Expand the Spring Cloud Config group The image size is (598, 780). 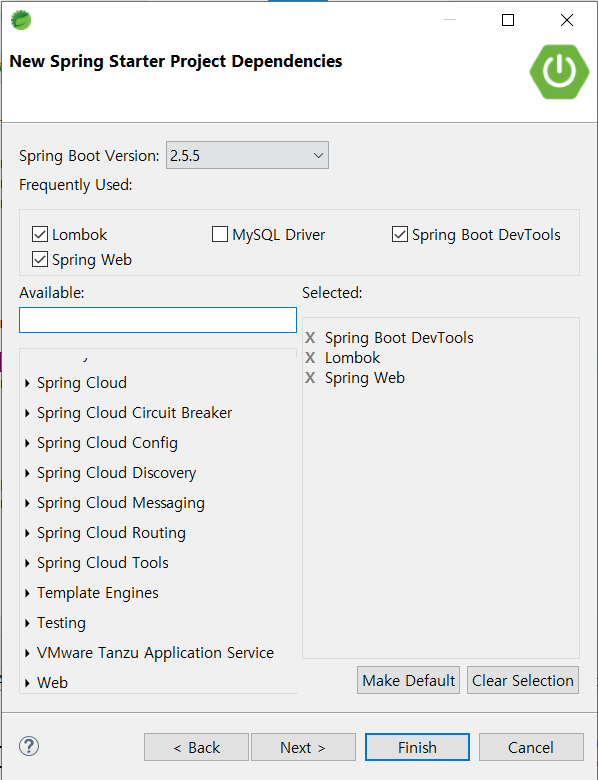click(x=27, y=443)
